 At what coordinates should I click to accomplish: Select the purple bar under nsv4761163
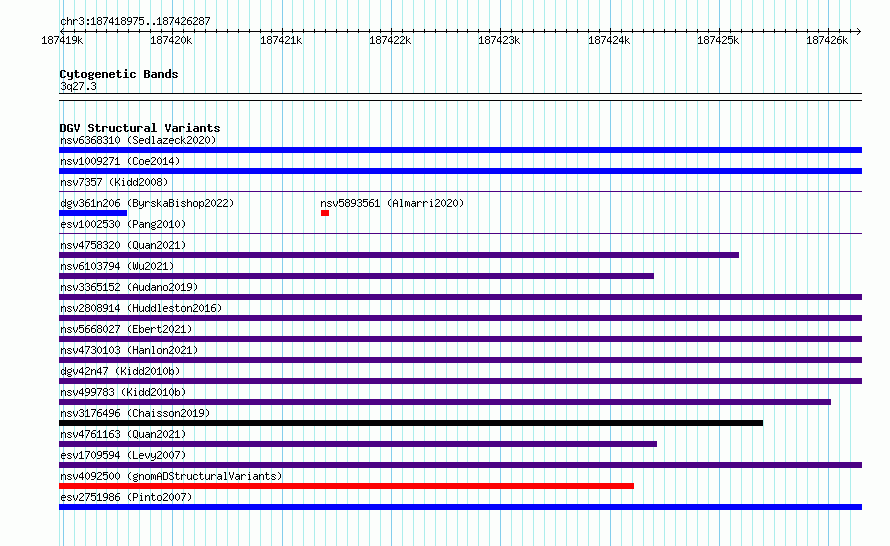pos(358,444)
